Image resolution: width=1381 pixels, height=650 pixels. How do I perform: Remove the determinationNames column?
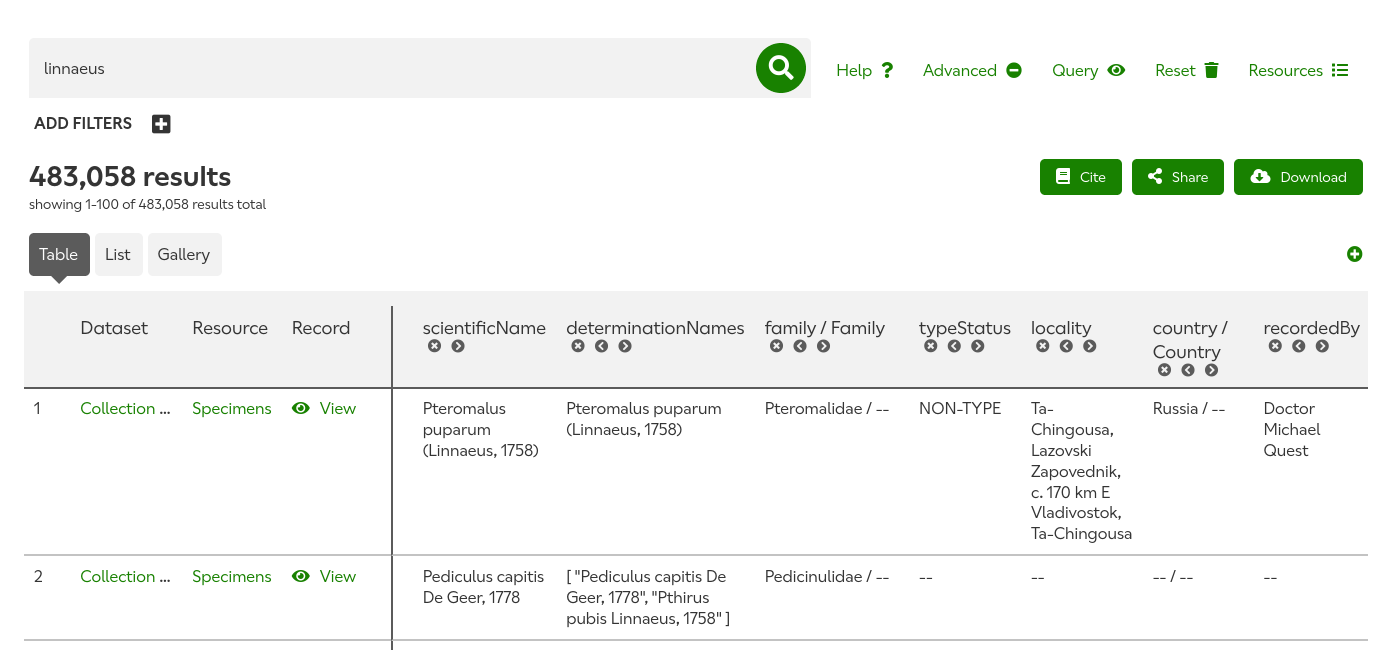pyautogui.click(x=578, y=346)
